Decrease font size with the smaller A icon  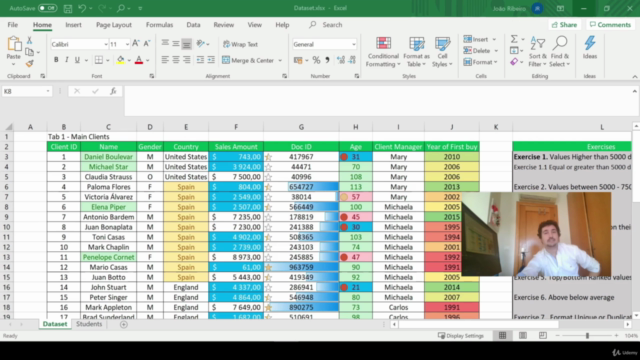[147, 44]
